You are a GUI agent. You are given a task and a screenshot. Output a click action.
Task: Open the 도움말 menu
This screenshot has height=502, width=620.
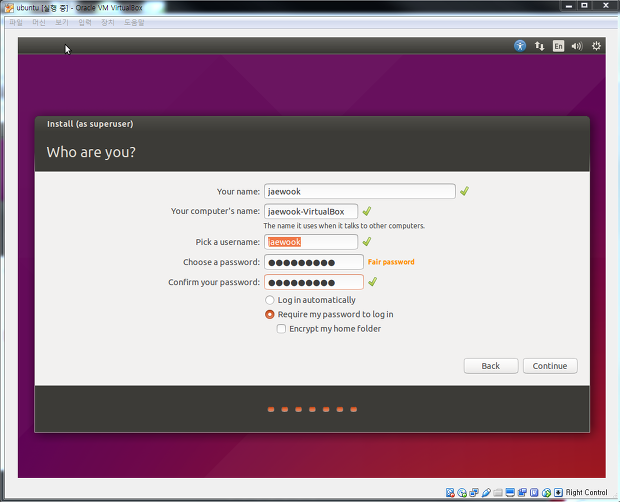coord(134,23)
